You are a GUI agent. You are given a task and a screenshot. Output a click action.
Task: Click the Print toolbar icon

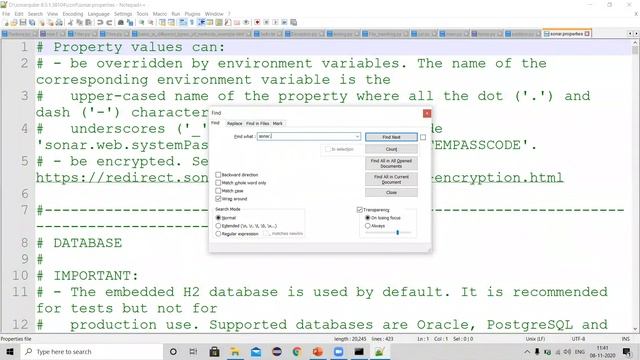click(59, 22)
